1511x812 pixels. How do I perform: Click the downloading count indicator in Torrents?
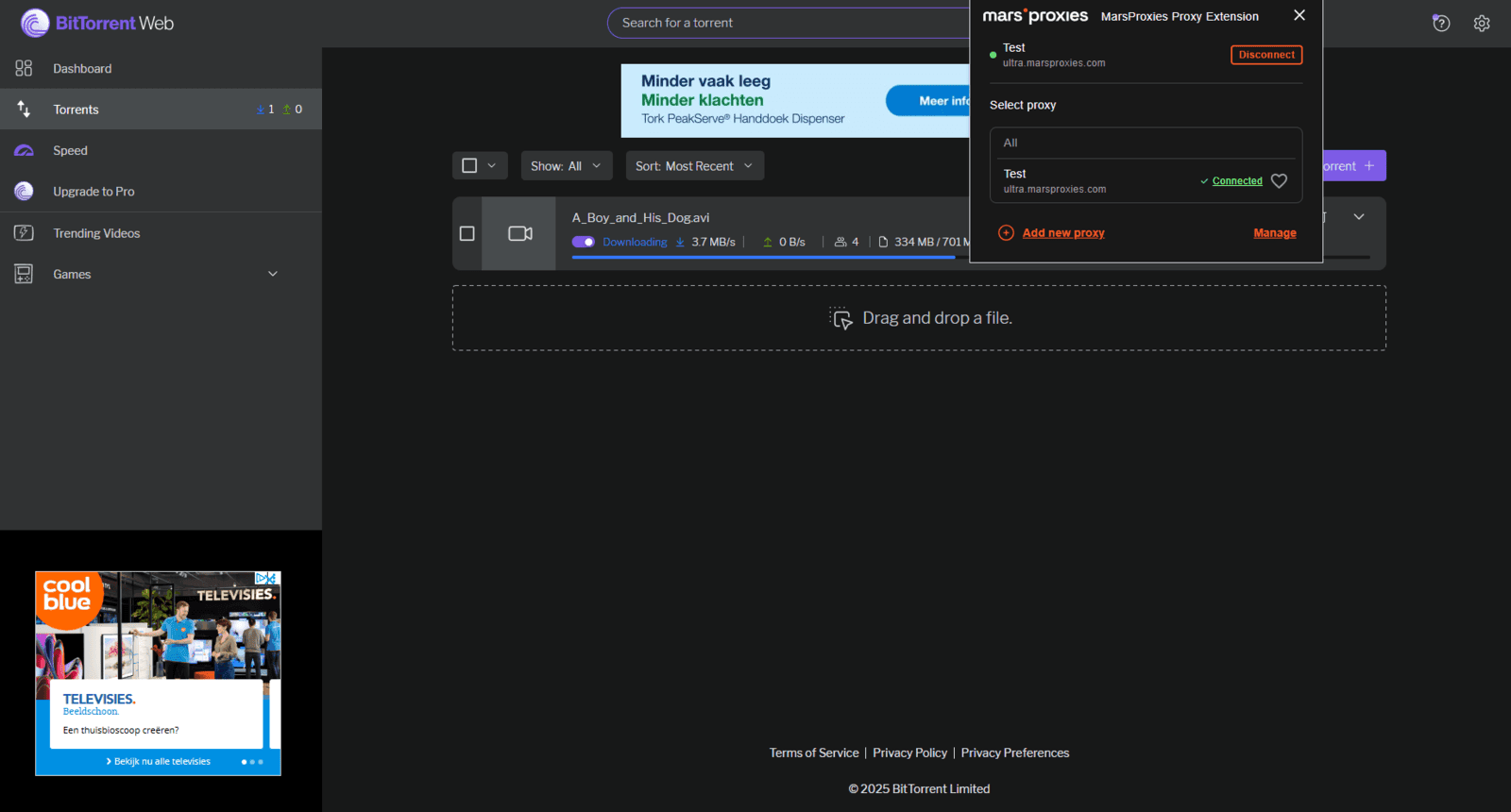[x=265, y=110]
